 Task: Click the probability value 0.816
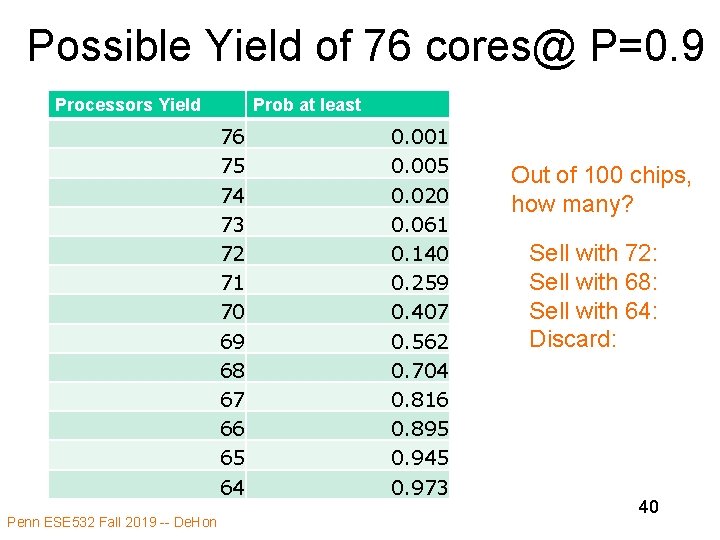420,399
